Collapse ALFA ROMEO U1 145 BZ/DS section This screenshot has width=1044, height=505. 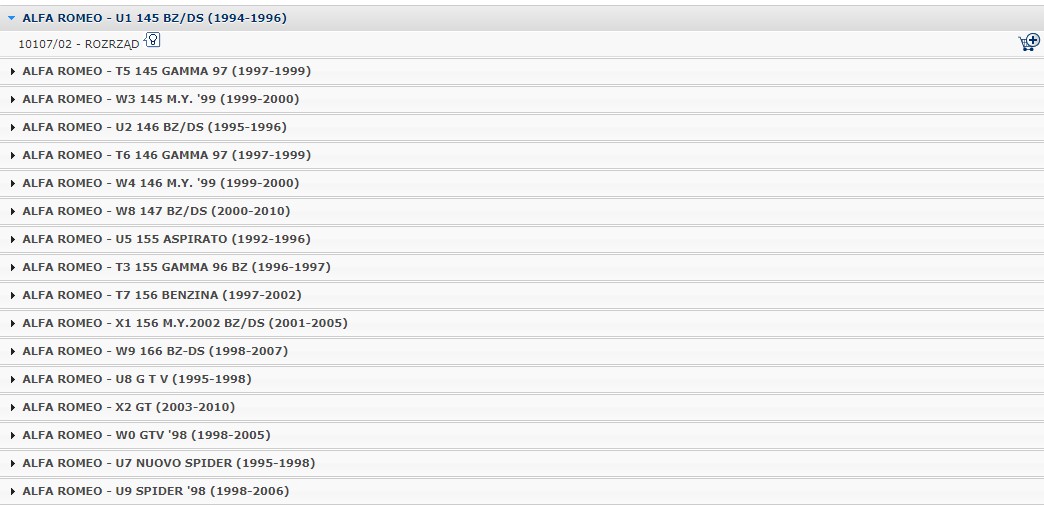coord(11,19)
